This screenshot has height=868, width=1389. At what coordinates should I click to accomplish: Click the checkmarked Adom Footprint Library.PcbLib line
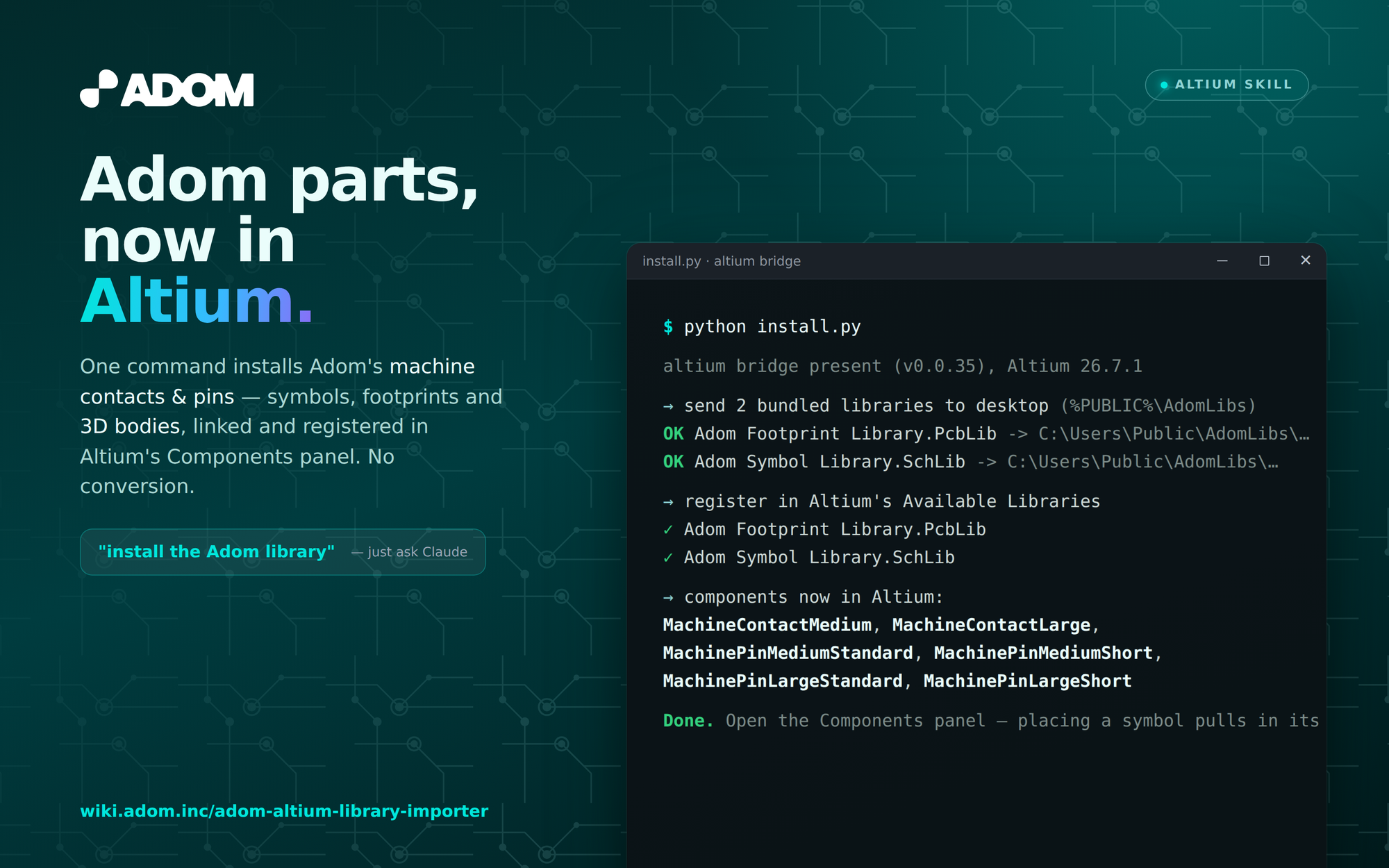(x=824, y=529)
